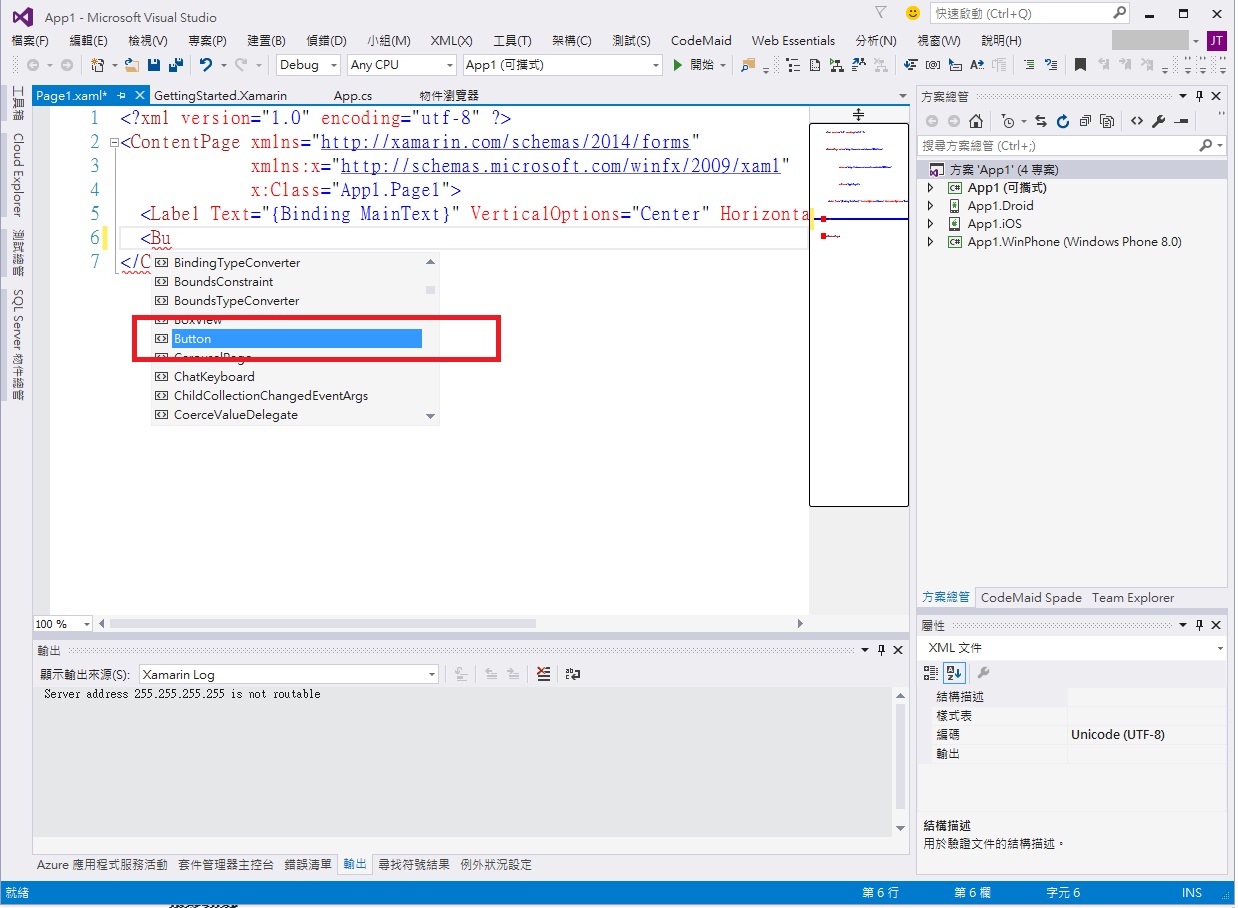The image size is (1238, 908).
Task: Toggle auto-hide pin on Properties panel
Action: pos(1199,625)
